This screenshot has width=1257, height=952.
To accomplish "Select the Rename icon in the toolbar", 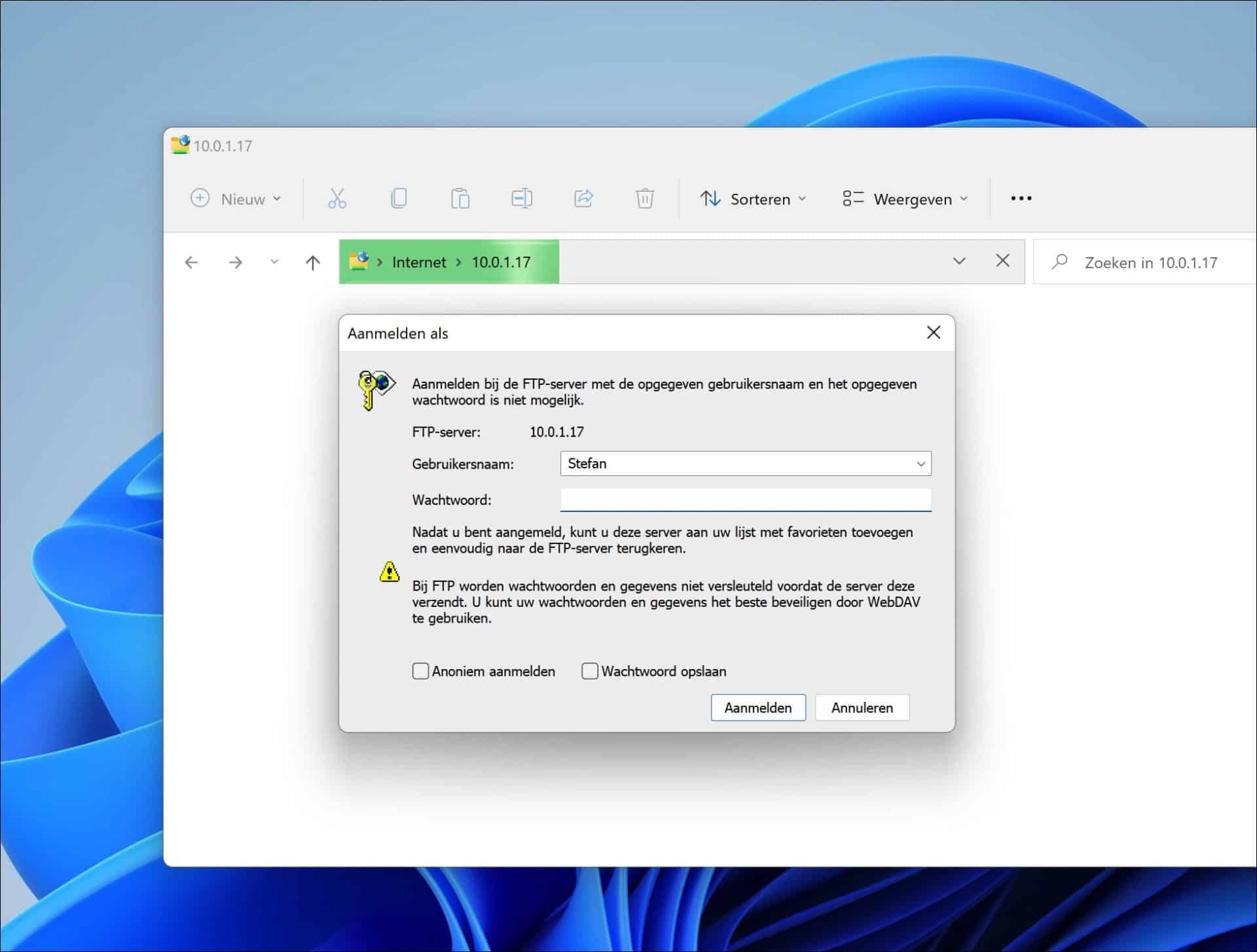I will tap(521, 198).
